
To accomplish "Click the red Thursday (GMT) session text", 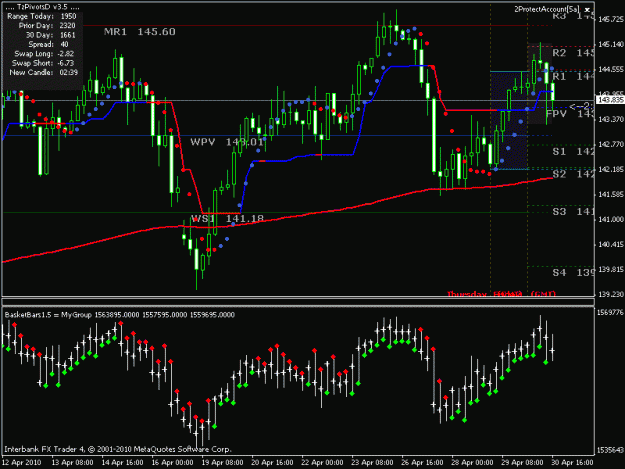I will tap(501, 294).
